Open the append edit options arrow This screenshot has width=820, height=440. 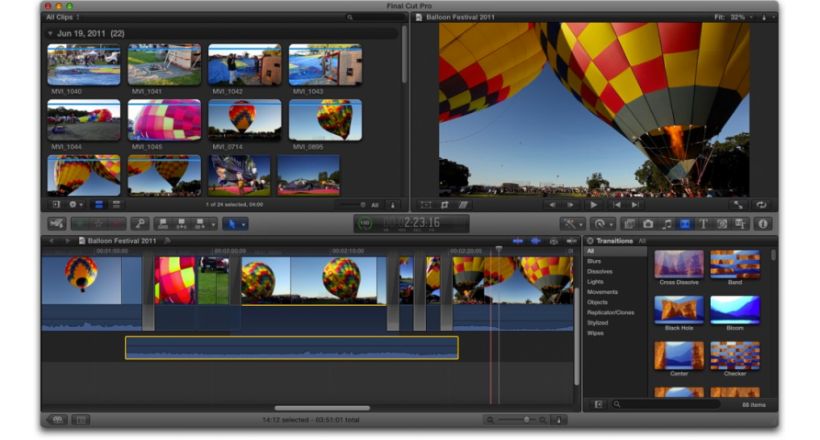click(213, 224)
